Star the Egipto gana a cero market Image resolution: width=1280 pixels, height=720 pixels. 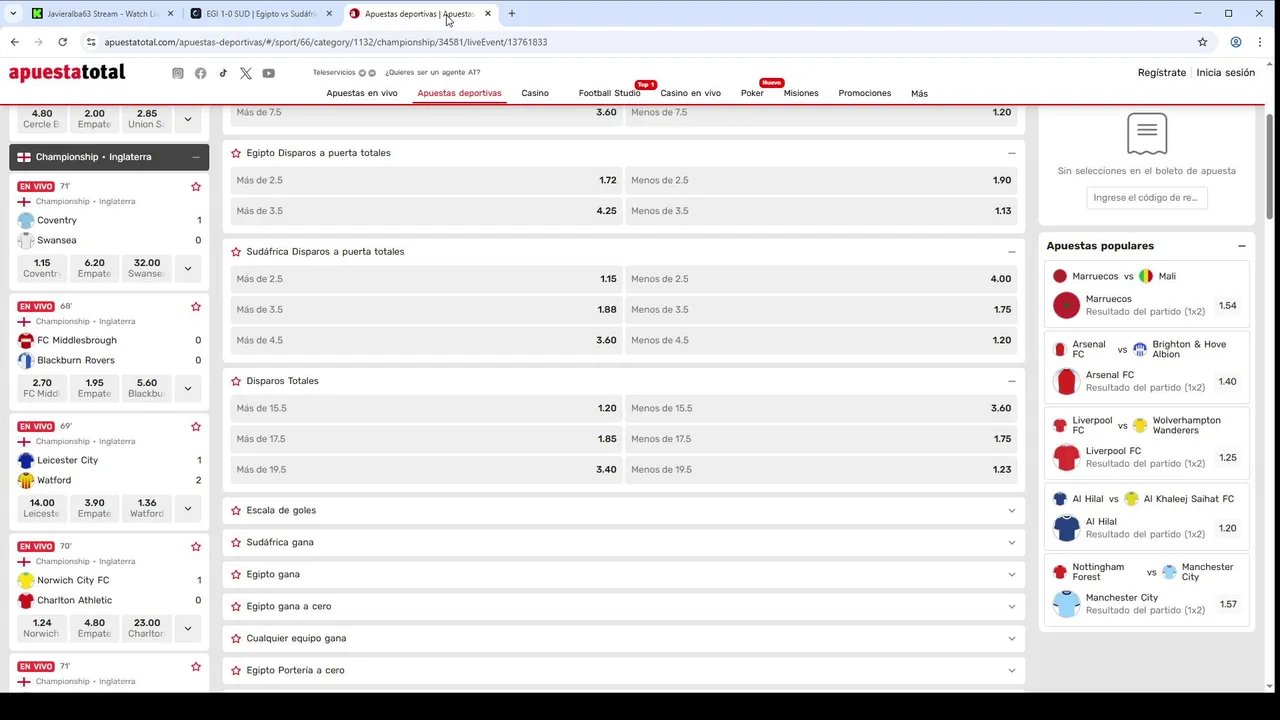pyautogui.click(x=236, y=606)
